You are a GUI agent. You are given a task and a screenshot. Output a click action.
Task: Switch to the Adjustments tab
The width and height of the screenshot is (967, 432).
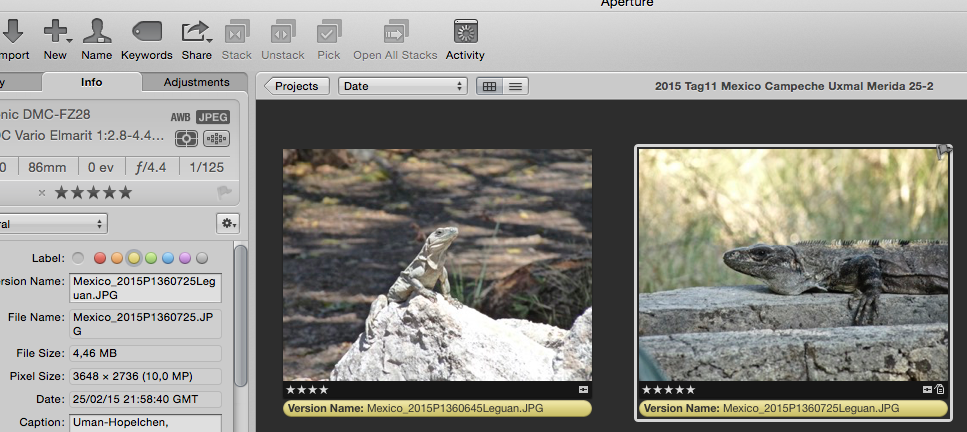196,82
